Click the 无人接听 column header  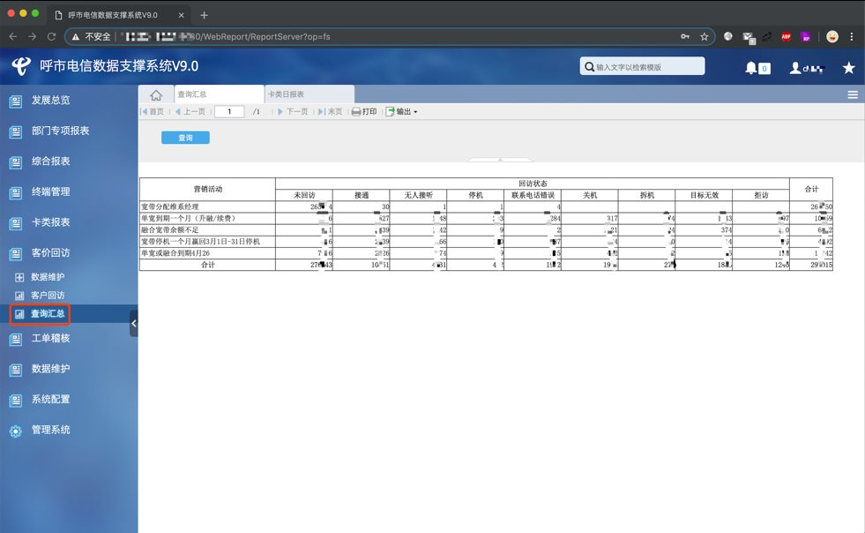[x=418, y=195]
